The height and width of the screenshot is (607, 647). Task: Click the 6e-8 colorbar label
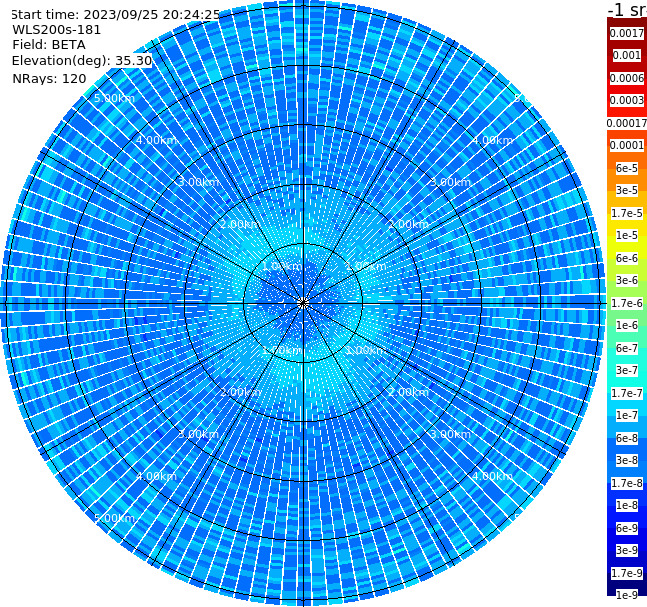(627, 438)
